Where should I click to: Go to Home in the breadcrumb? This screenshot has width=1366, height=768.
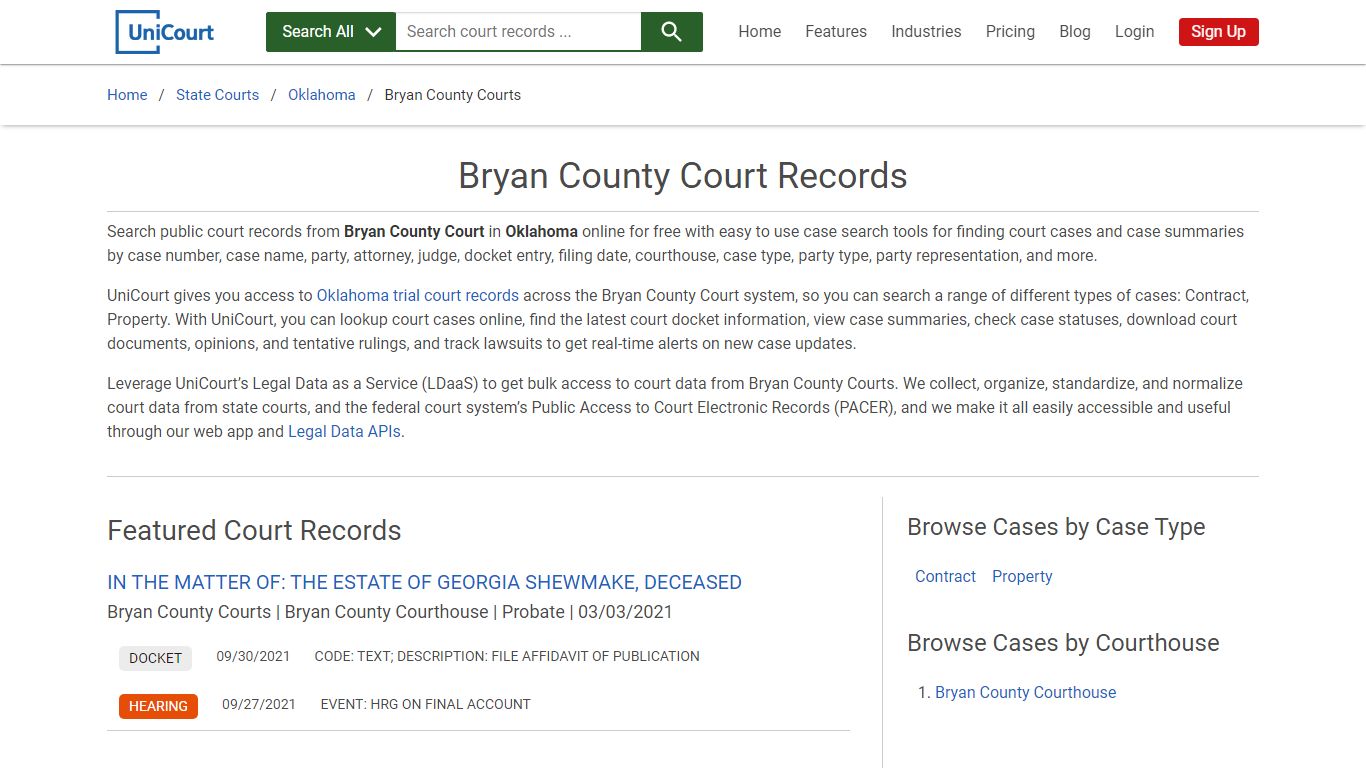pyautogui.click(x=127, y=95)
